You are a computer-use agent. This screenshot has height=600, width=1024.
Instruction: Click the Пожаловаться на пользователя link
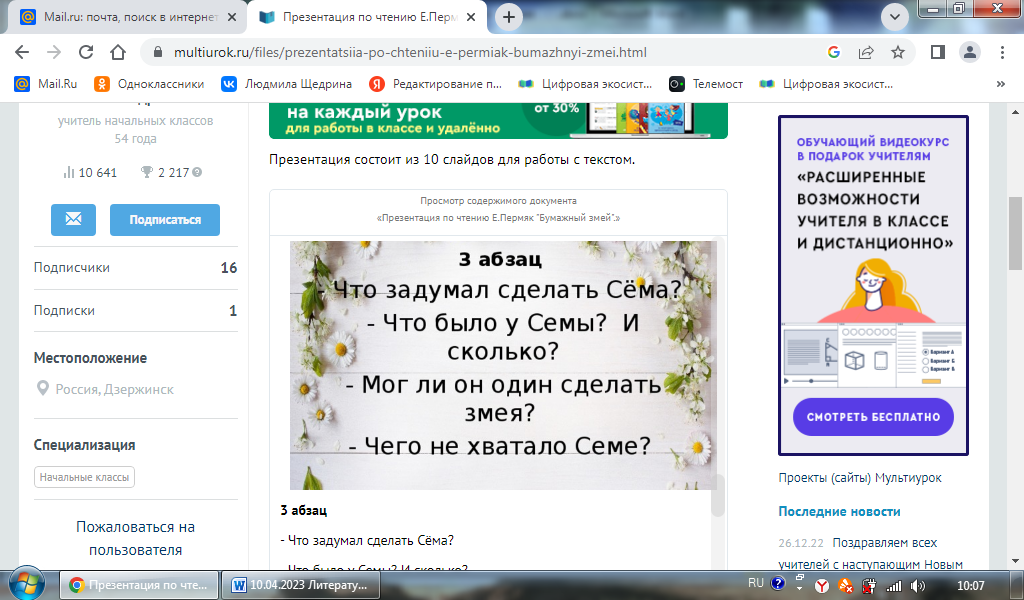(135, 538)
